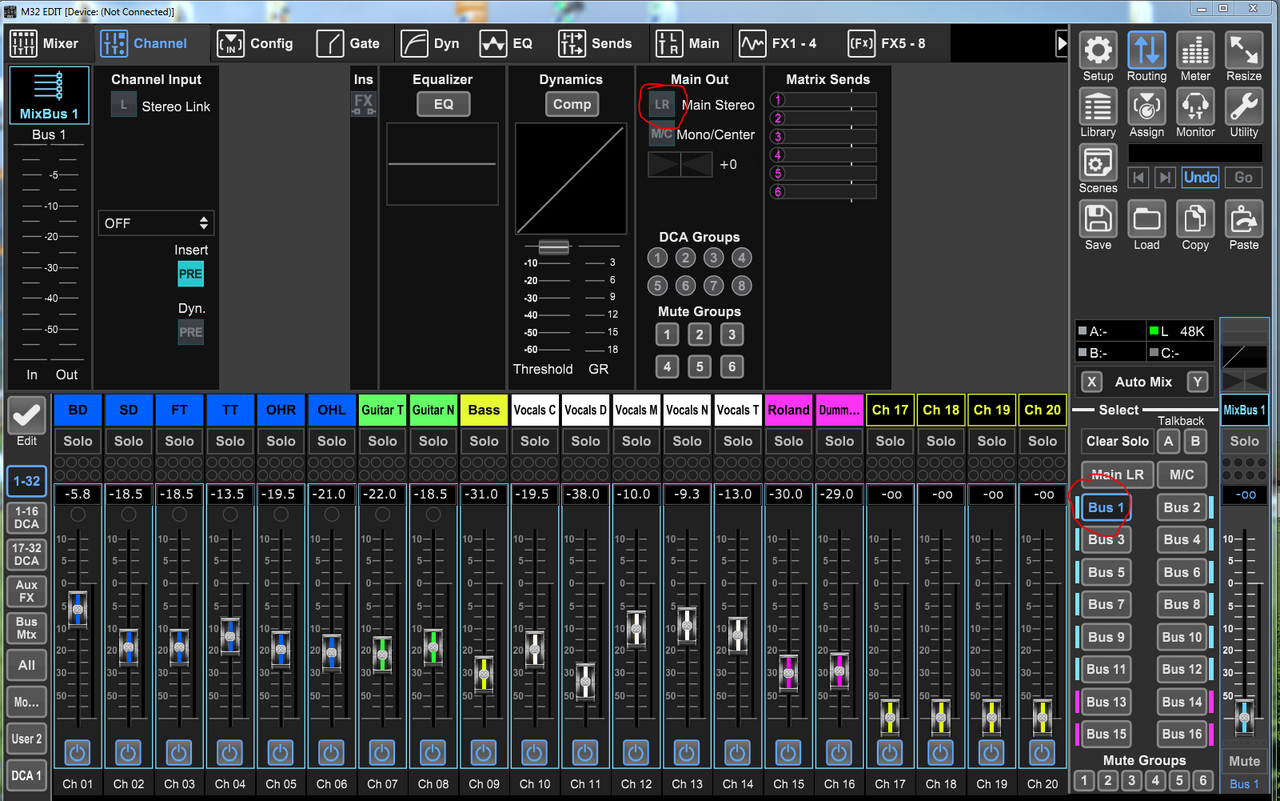Click the Bass channel fader
This screenshot has width=1280, height=801.
pos(483,674)
